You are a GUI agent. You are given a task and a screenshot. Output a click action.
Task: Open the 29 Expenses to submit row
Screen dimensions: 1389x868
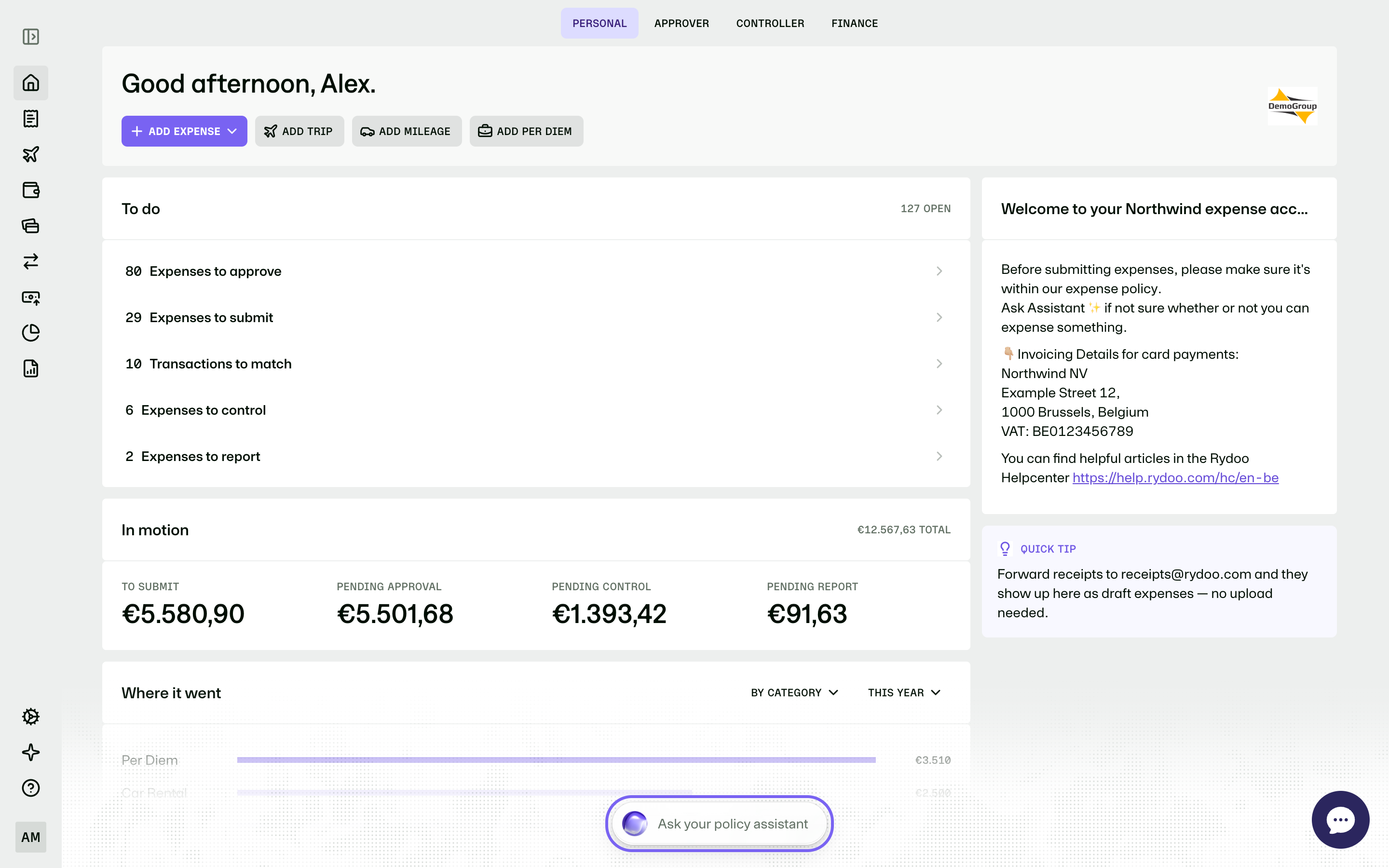(536, 317)
